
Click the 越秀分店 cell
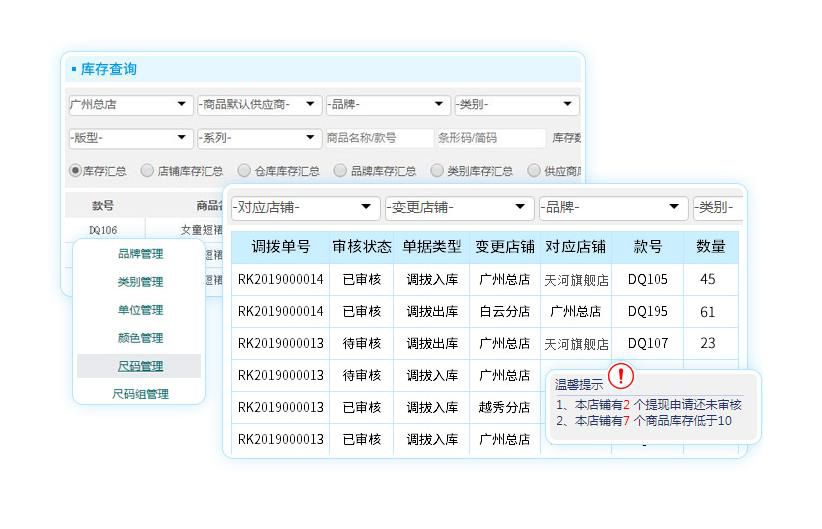coord(505,407)
